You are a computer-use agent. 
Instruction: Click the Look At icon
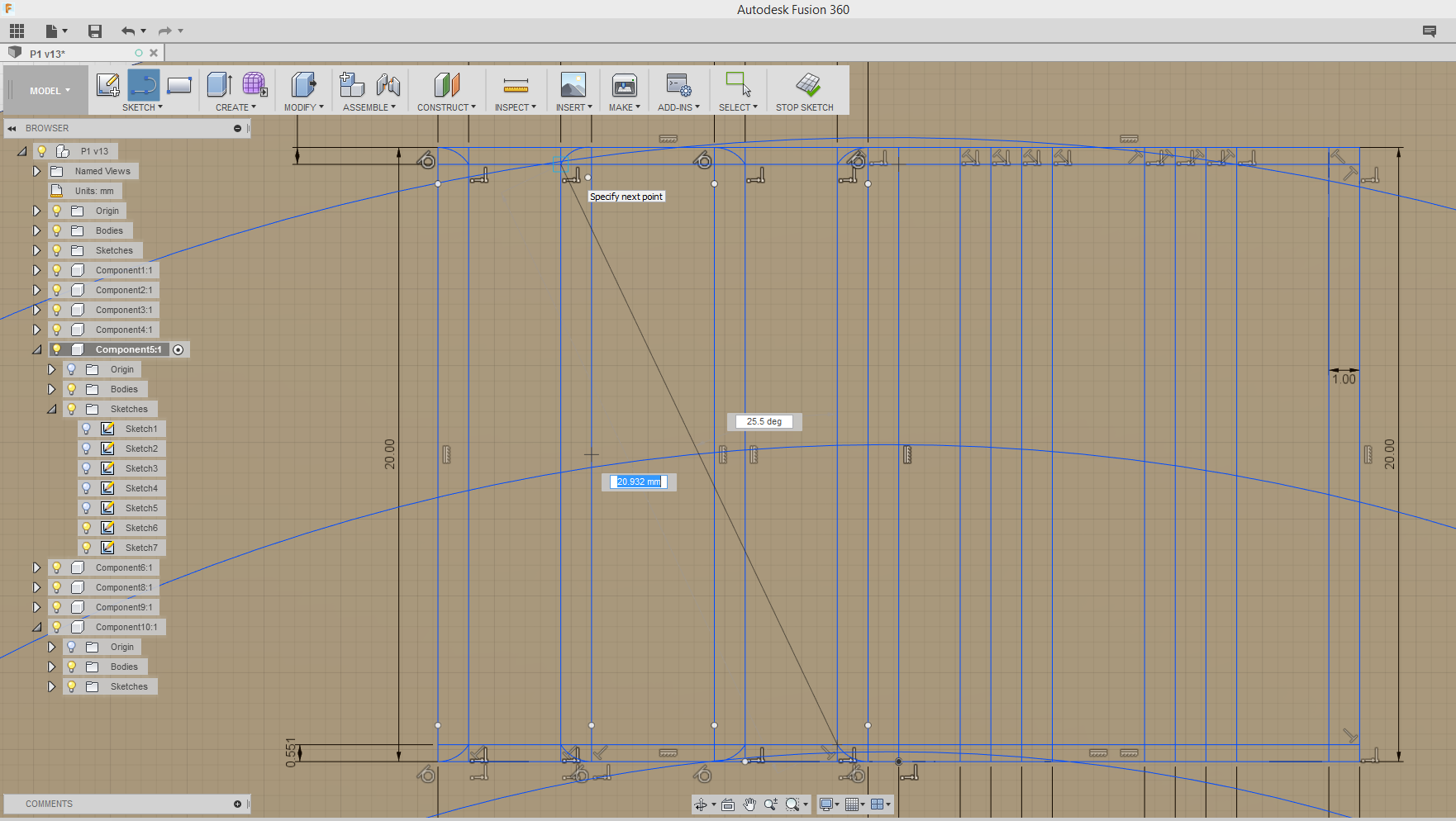728,804
